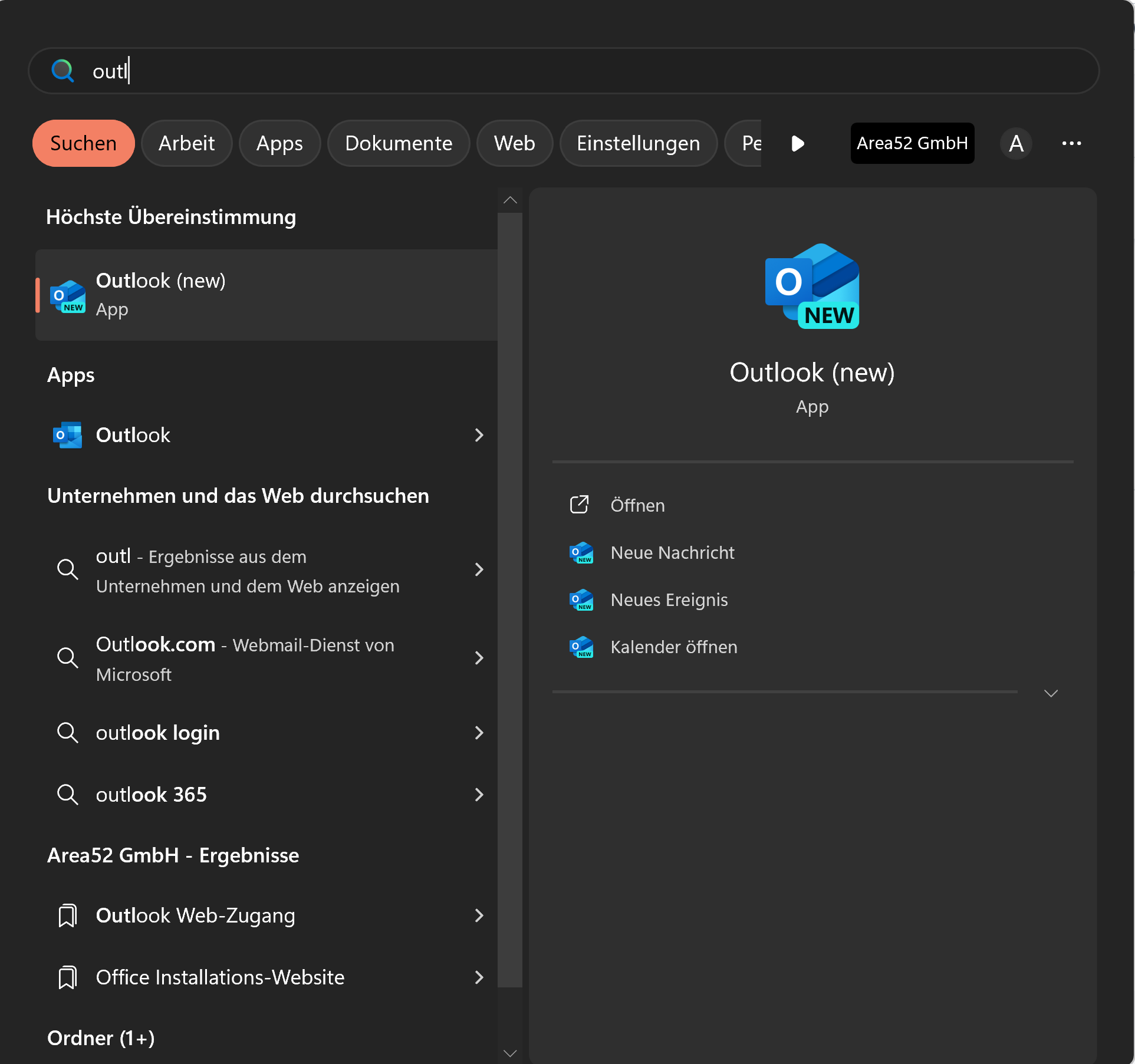The image size is (1135, 1064).
Task: Open the Outlook Web-Zugang bookmark result
Action: pos(195,915)
